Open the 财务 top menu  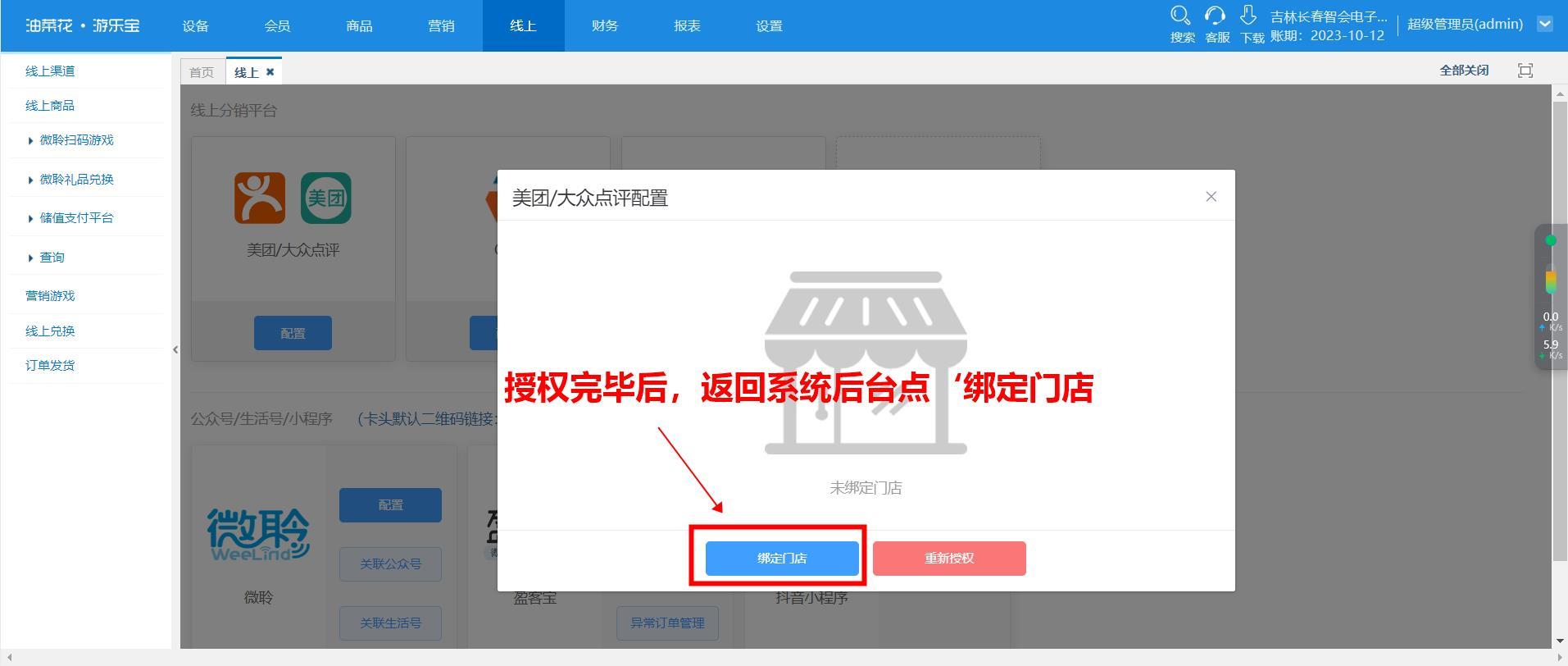[606, 25]
